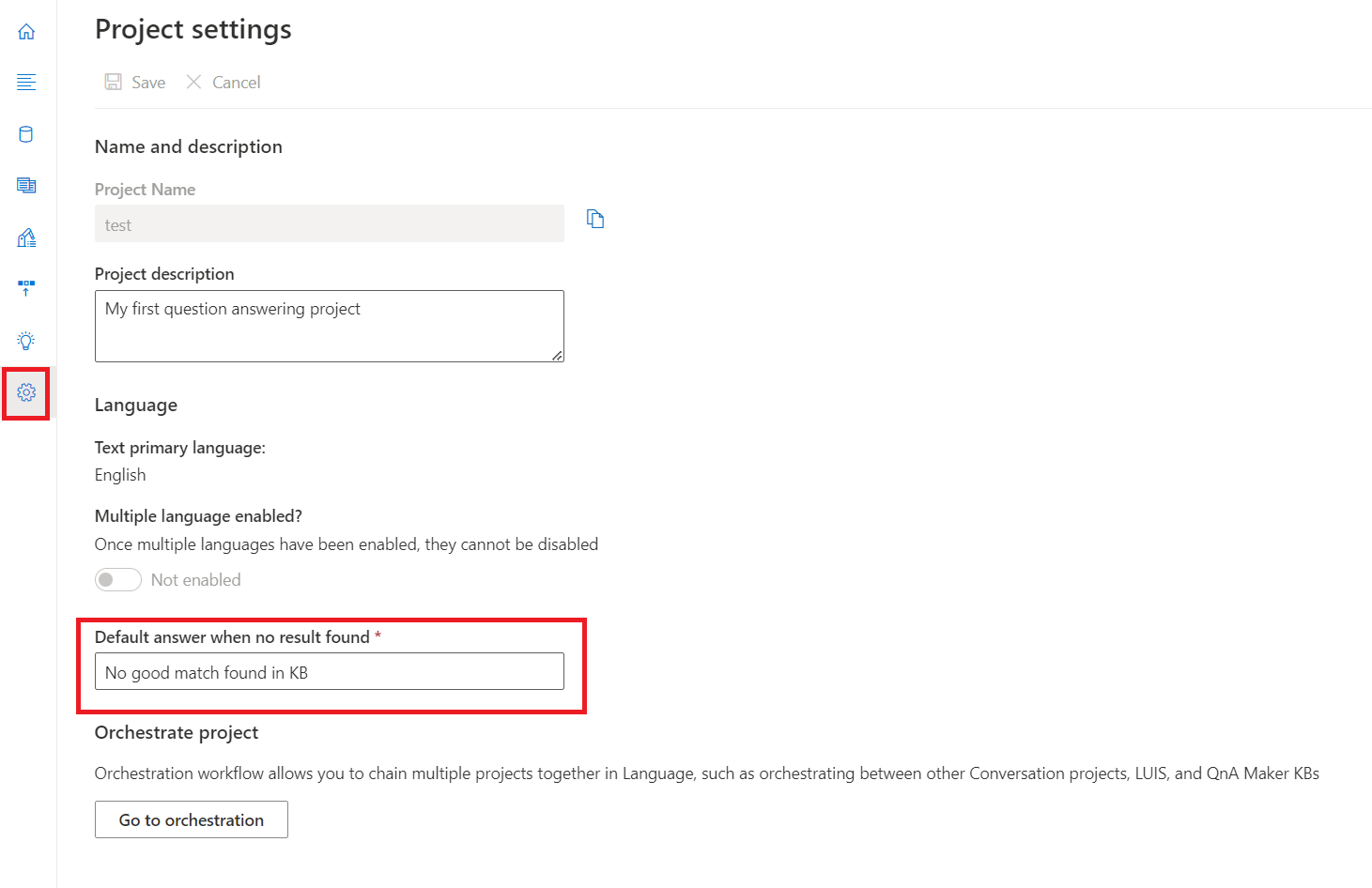Click the Project Name field
Image resolution: width=1372 pixels, height=888 pixels.
click(x=329, y=224)
